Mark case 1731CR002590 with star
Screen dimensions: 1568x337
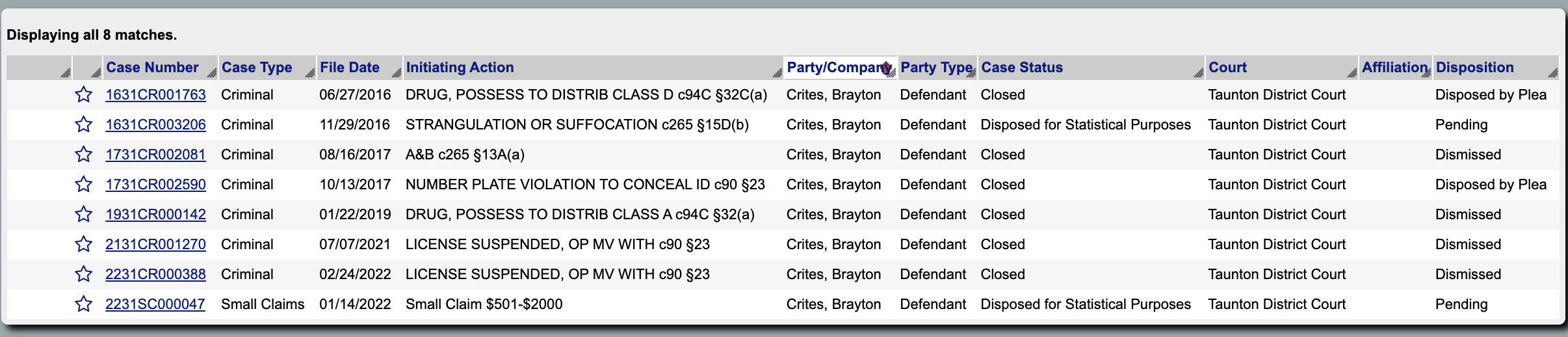[83, 185]
